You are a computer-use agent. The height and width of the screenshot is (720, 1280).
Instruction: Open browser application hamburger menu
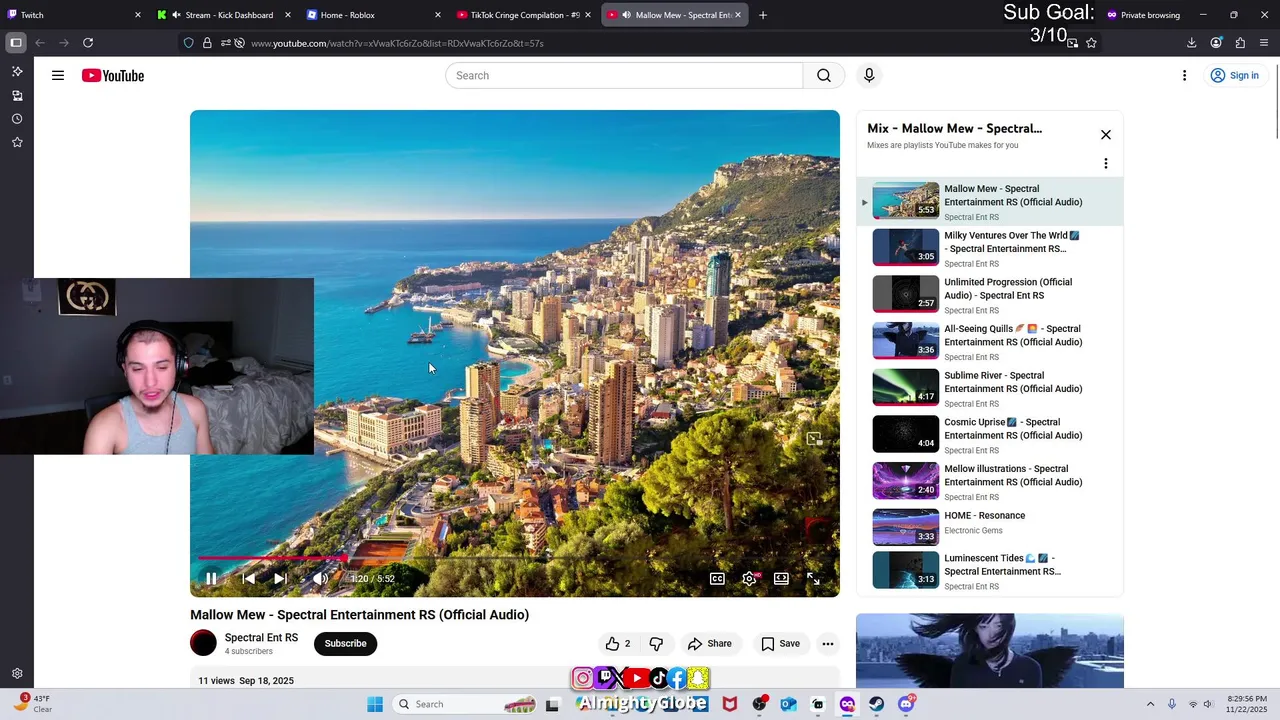[1264, 43]
